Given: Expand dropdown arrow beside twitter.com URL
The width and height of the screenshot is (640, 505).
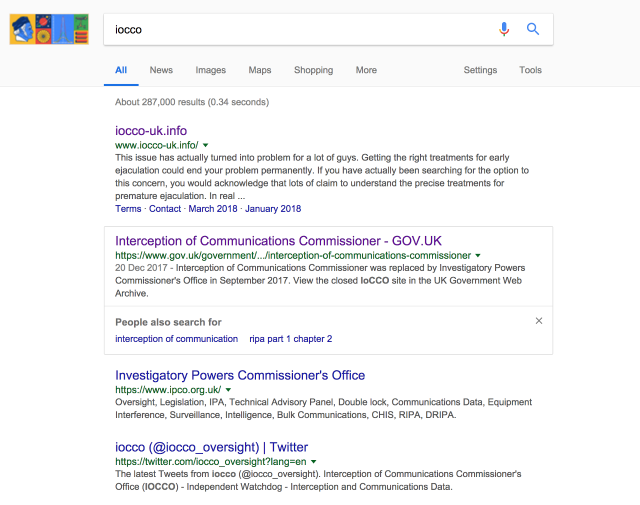Looking at the screenshot, I should pyautogui.click(x=313, y=462).
